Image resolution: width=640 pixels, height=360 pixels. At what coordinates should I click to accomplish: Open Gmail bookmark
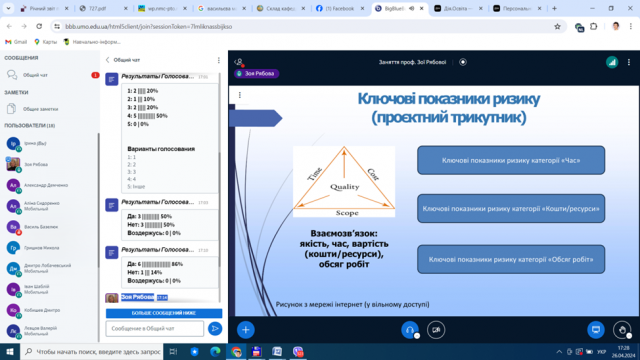click(x=16, y=42)
